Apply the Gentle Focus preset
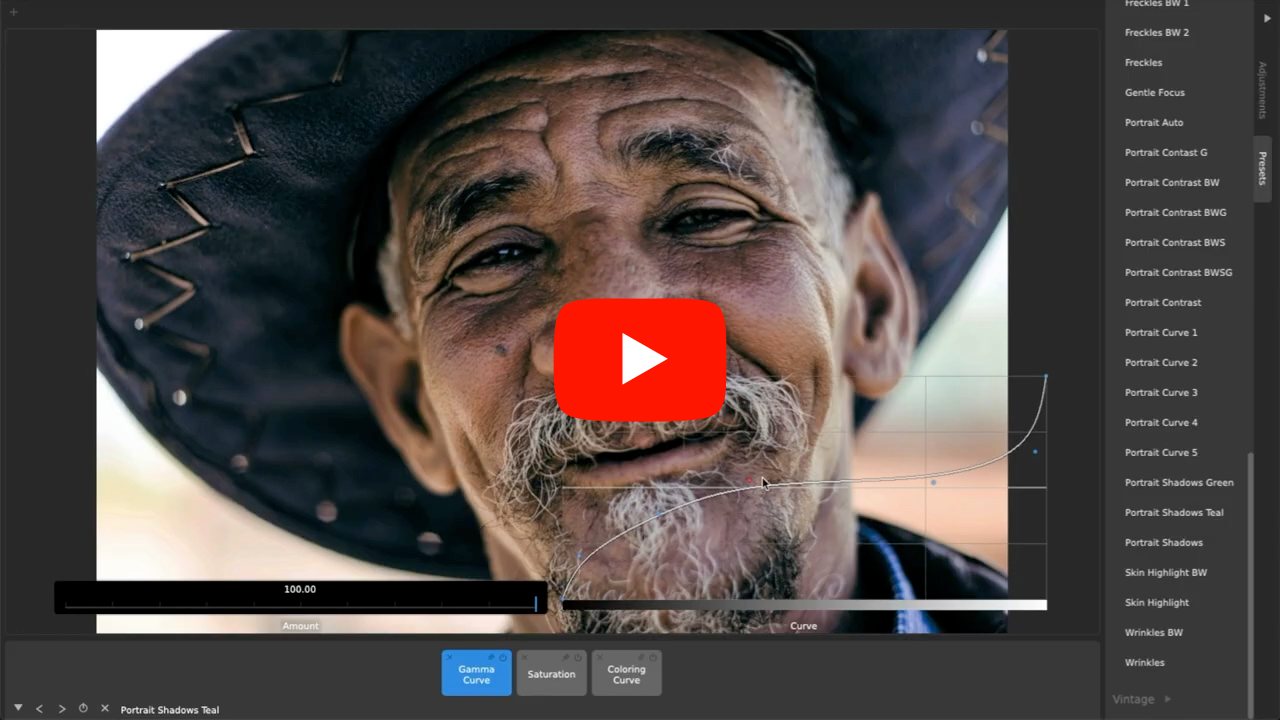 [x=1155, y=93]
